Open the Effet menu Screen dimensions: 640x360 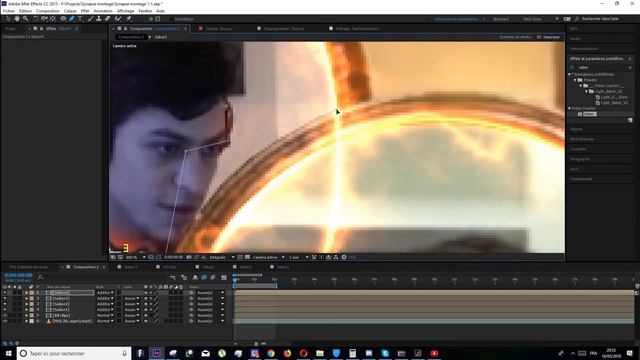pyautogui.click(x=85, y=11)
